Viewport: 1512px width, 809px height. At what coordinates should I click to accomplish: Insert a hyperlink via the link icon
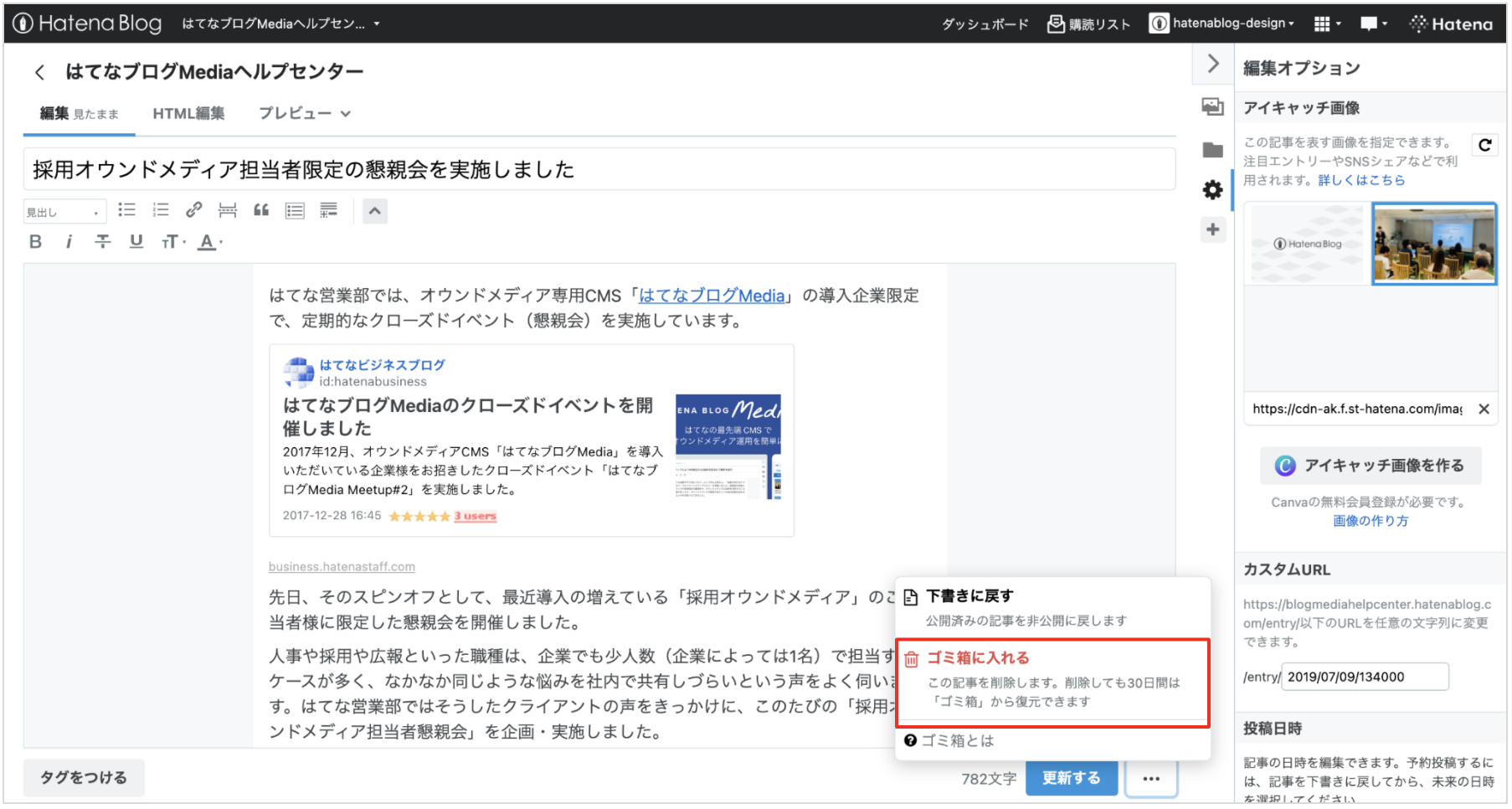pos(194,210)
